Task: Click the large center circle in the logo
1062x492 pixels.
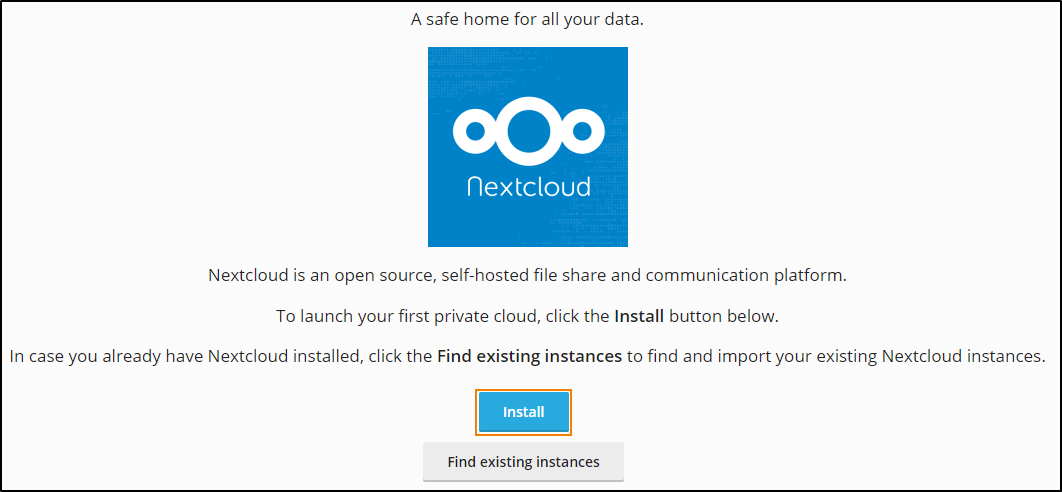Action: point(528,131)
